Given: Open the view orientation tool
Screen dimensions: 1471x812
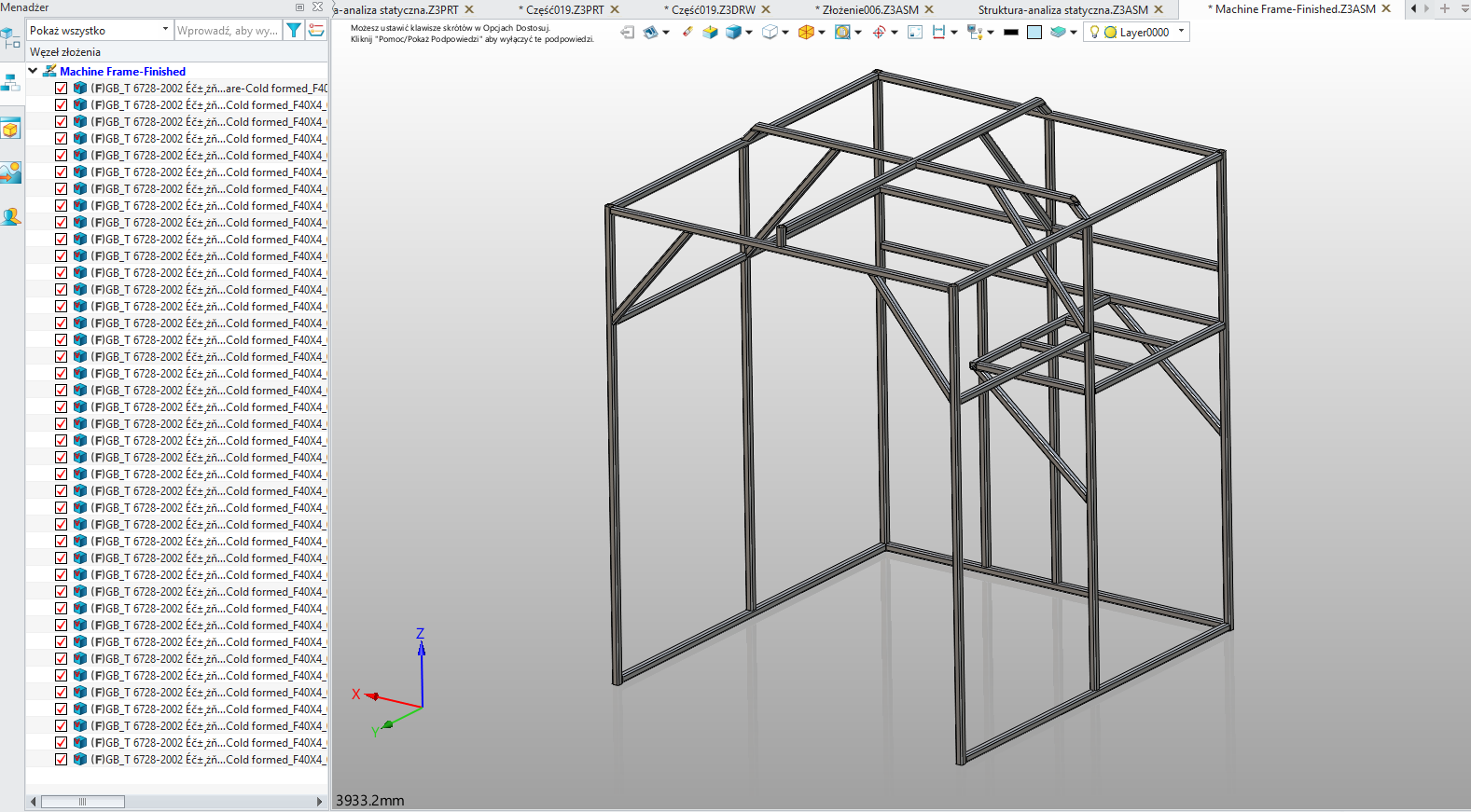Looking at the screenshot, I should point(650,32).
